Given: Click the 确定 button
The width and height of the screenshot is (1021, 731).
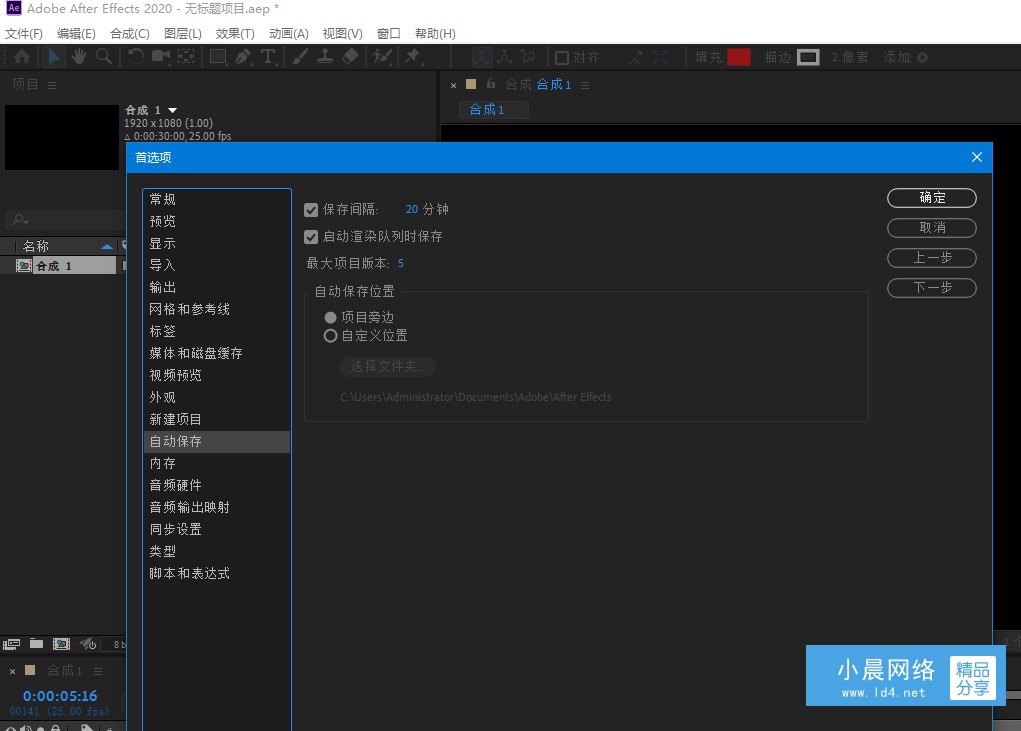Looking at the screenshot, I should pyautogui.click(x=932, y=198).
